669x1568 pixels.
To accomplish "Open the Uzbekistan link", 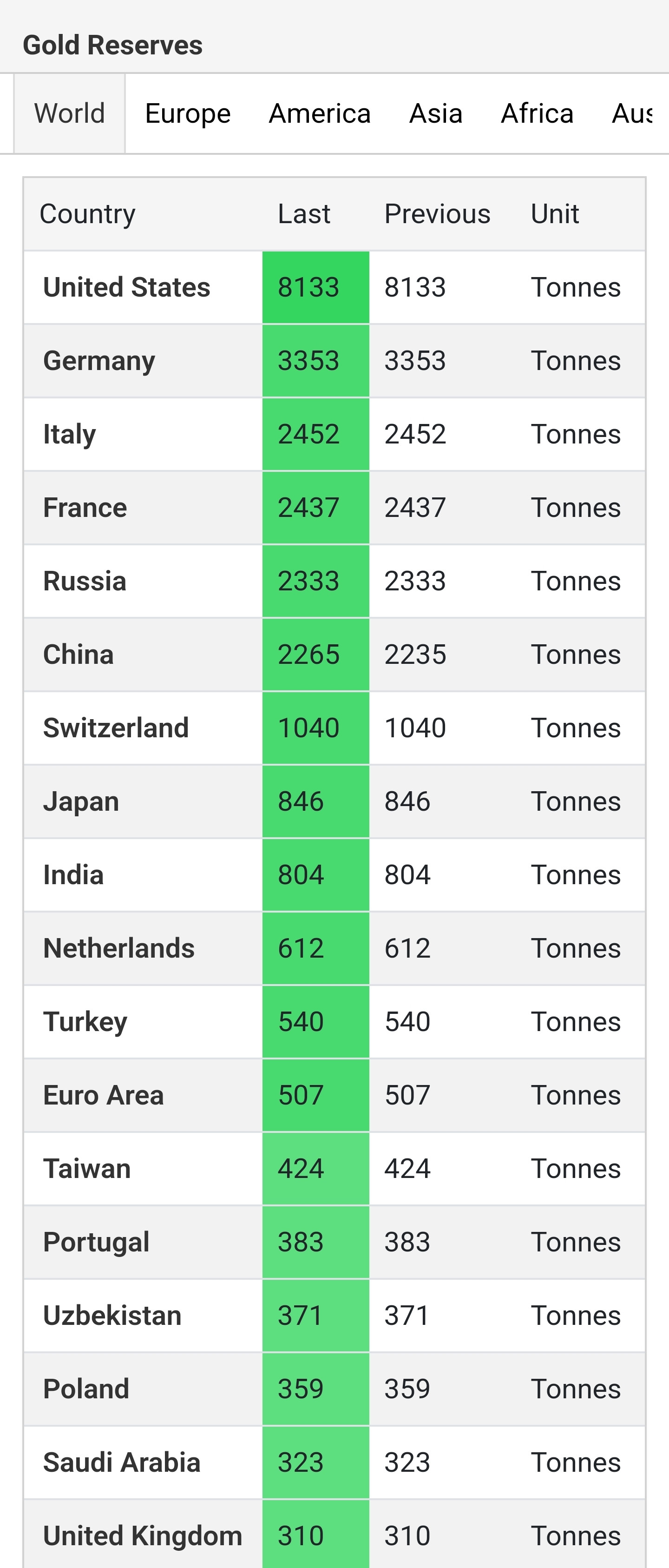I will tap(112, 1316).
